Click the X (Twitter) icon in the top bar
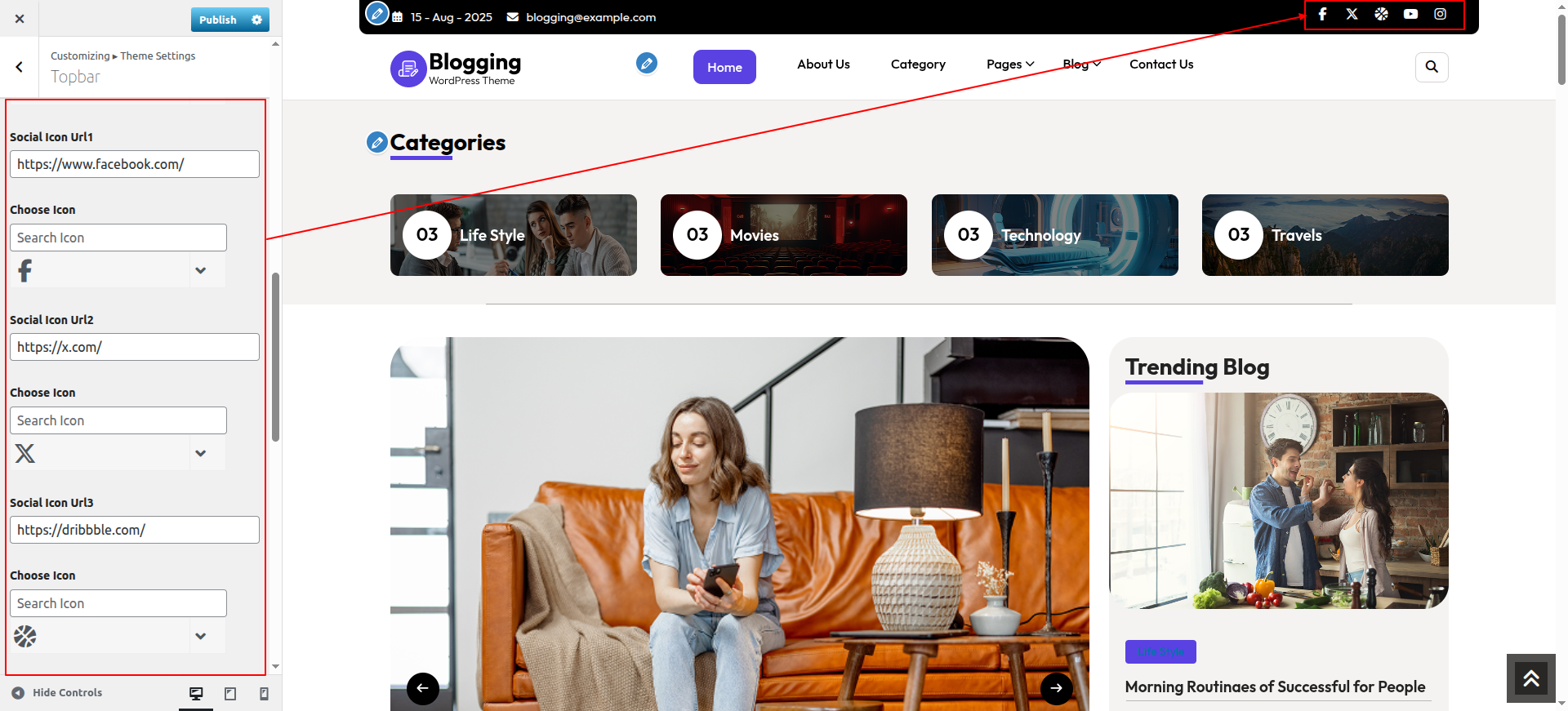Viewport: 1568px width, 711px height. (x=1352, y=15)
